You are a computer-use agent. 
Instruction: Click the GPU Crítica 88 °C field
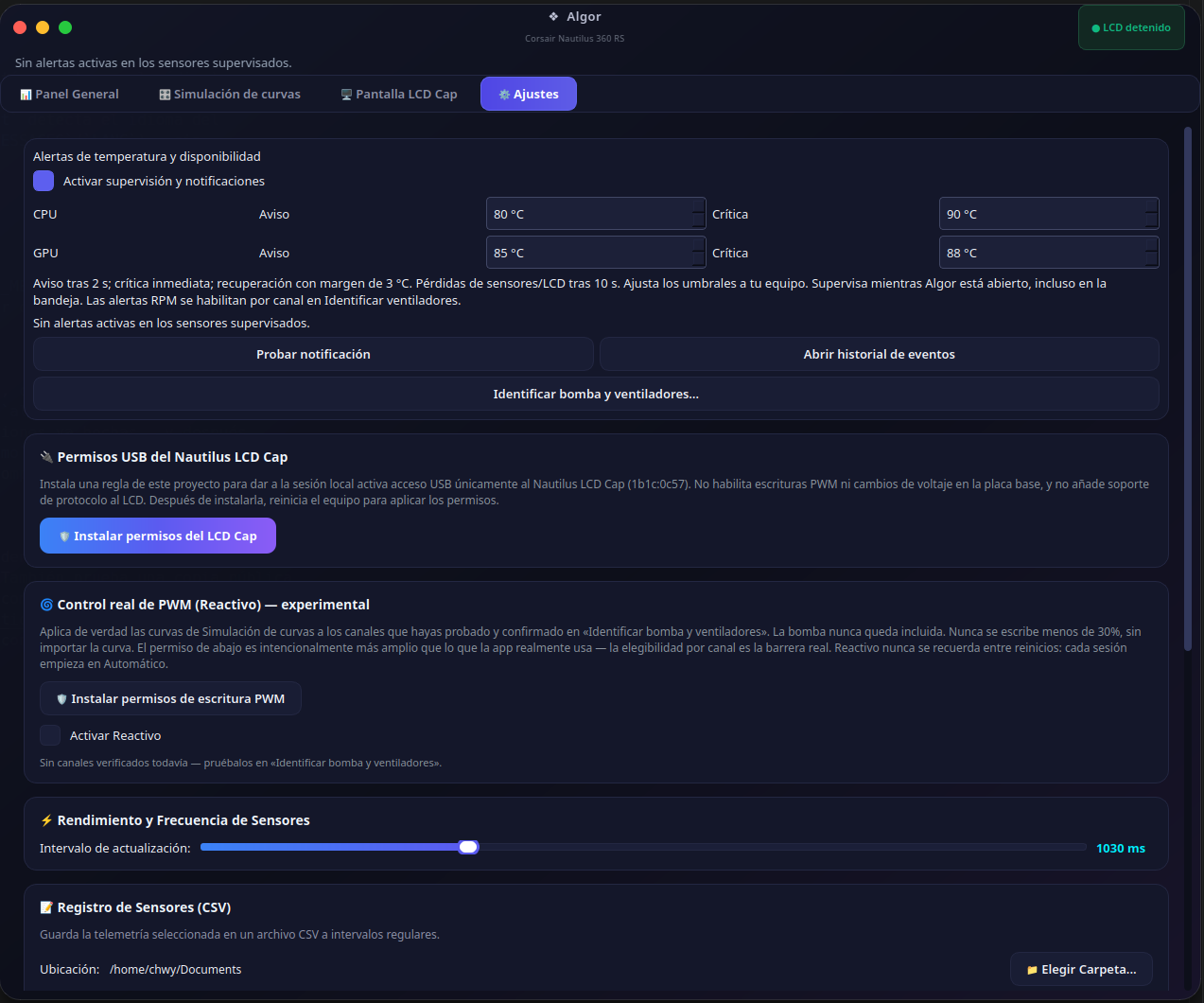pyautogui.click(x=1049, y=253)
